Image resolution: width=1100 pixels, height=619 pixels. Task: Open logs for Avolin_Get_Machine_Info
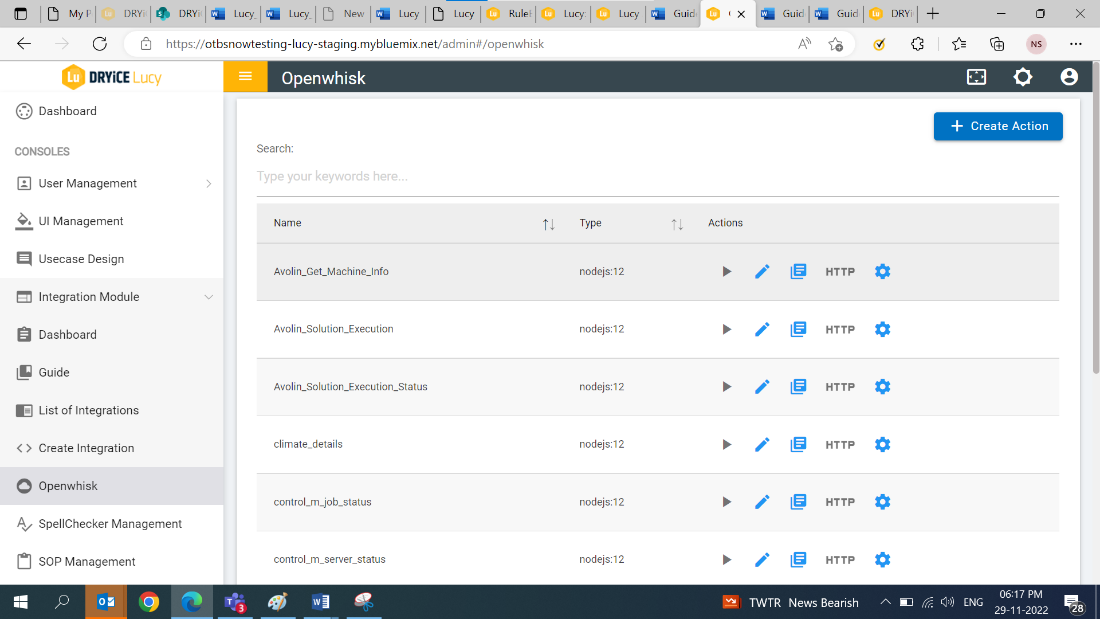[x=798, y=272]
